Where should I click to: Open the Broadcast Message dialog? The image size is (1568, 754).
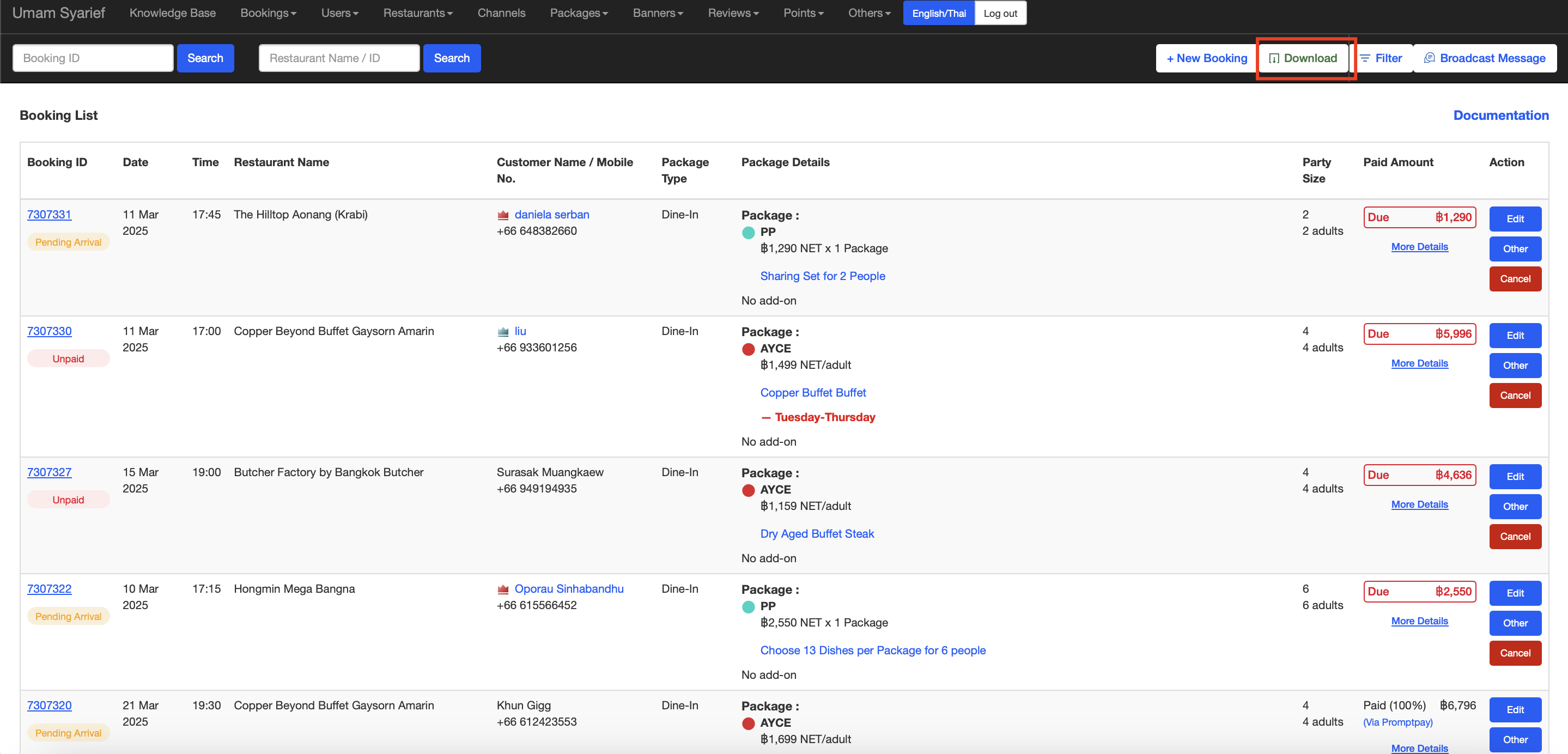point(1485,58)
